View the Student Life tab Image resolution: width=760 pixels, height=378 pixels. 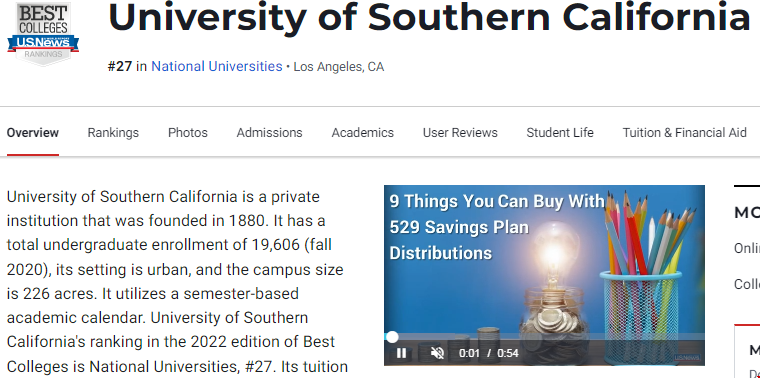pos(560,133)
